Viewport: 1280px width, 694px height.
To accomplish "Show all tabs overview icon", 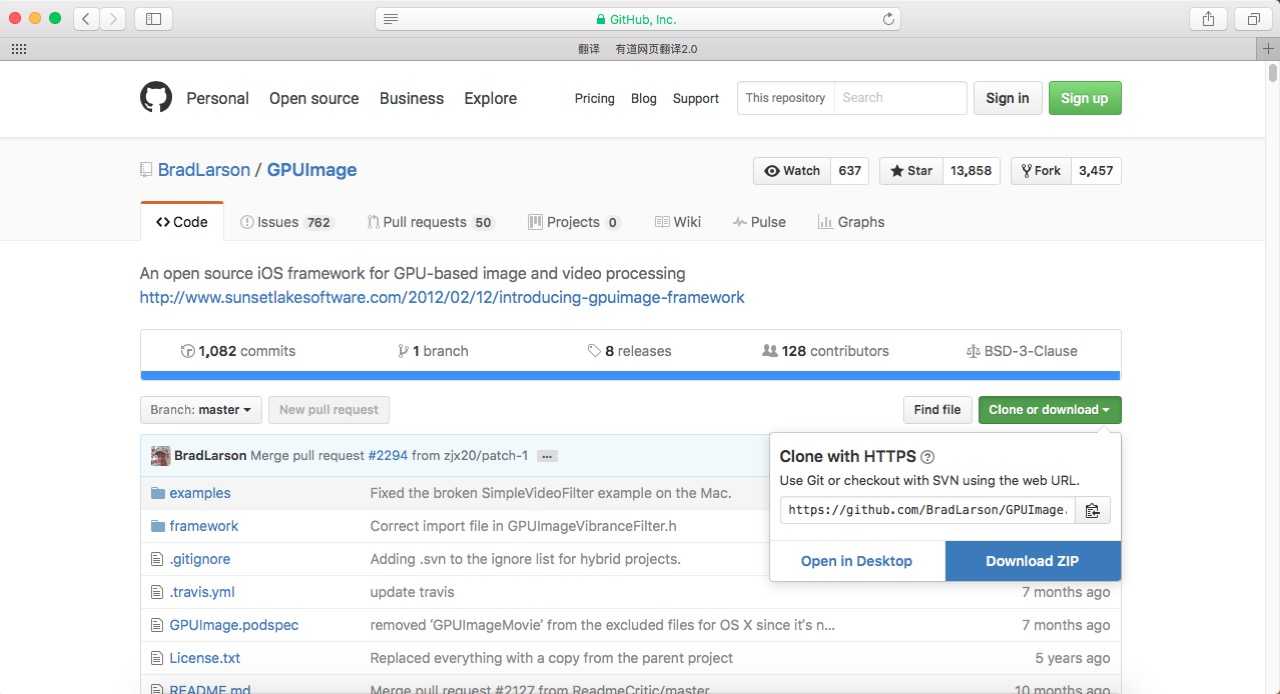I will [x=1253, y=19].
